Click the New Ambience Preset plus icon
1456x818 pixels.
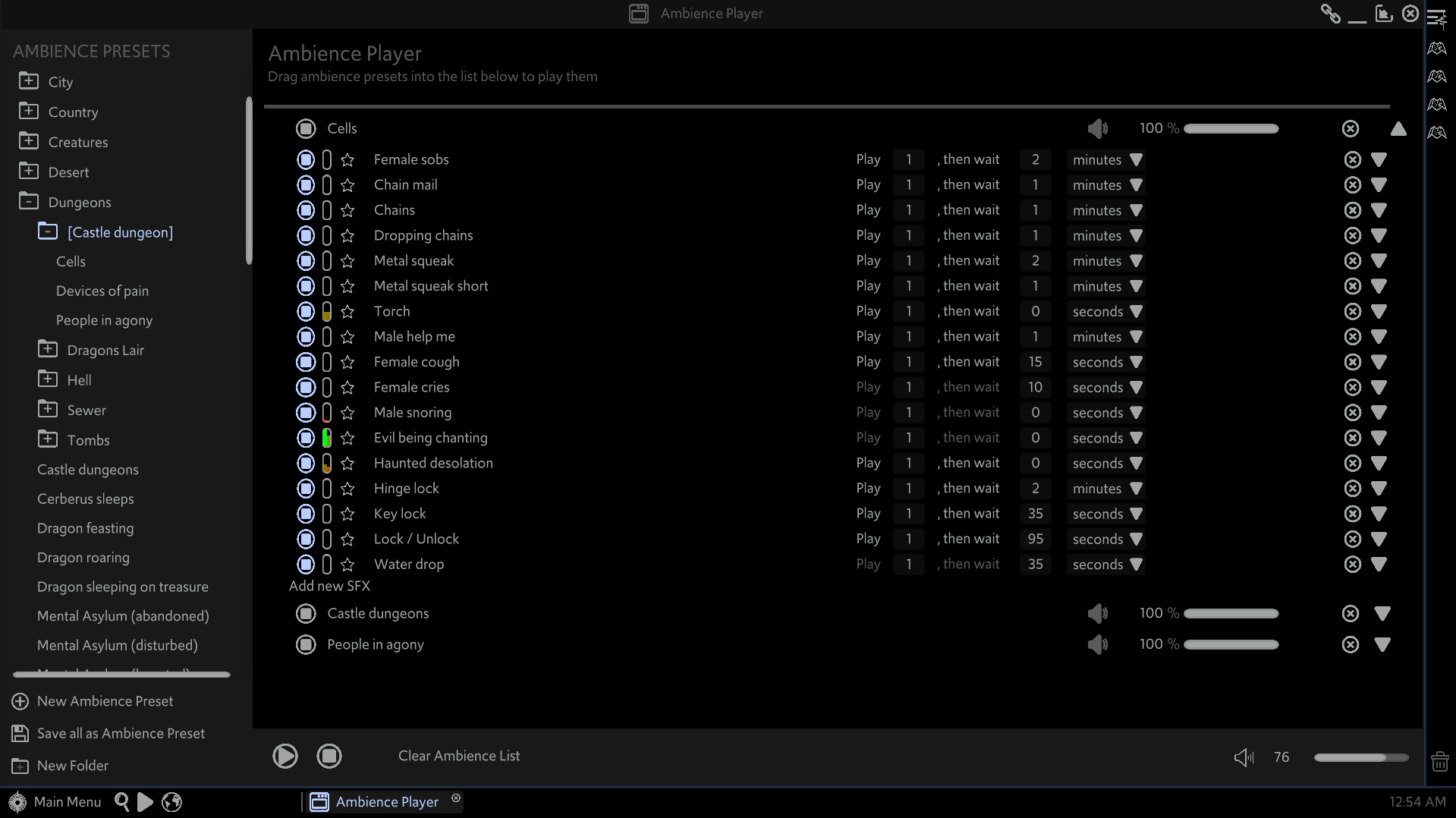click(x=20, y=702)
